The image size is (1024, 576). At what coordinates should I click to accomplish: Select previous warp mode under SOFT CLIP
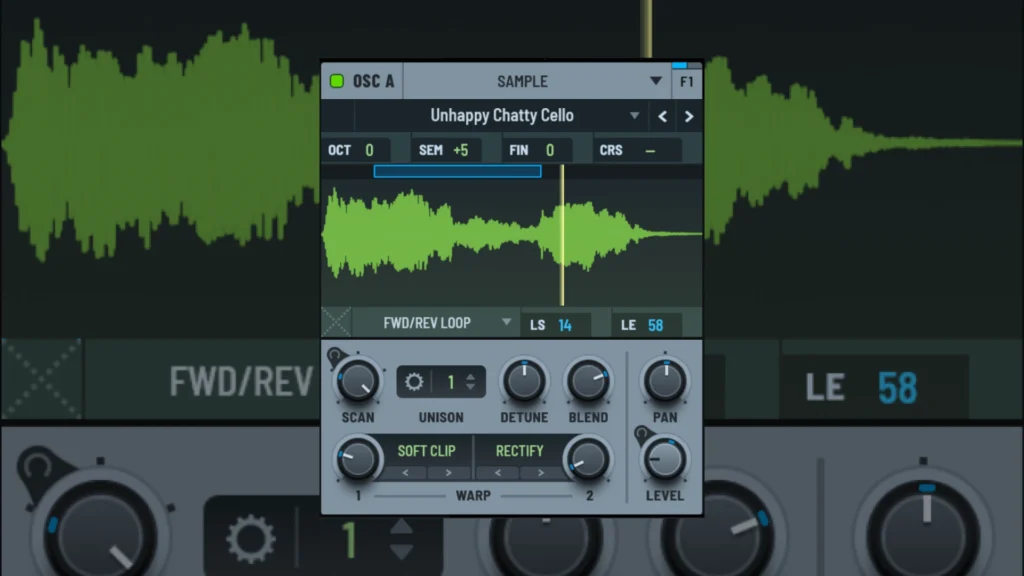click(405, 472)
